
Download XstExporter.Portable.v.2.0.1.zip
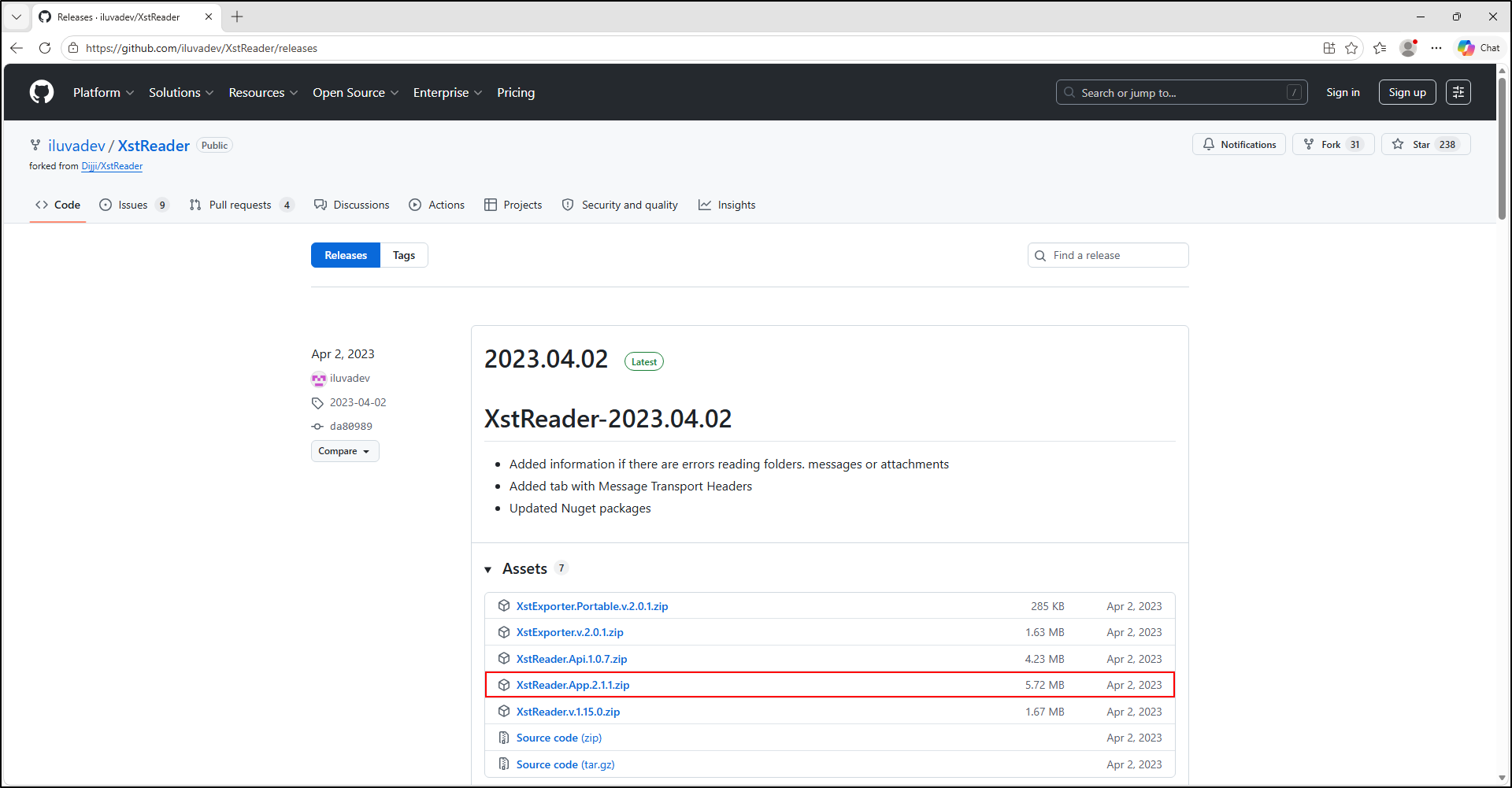[592, 606]
